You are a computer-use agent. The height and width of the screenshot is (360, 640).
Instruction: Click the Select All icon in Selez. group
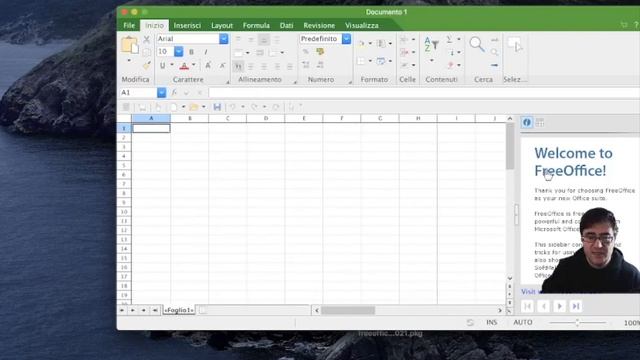pos(515,44)
